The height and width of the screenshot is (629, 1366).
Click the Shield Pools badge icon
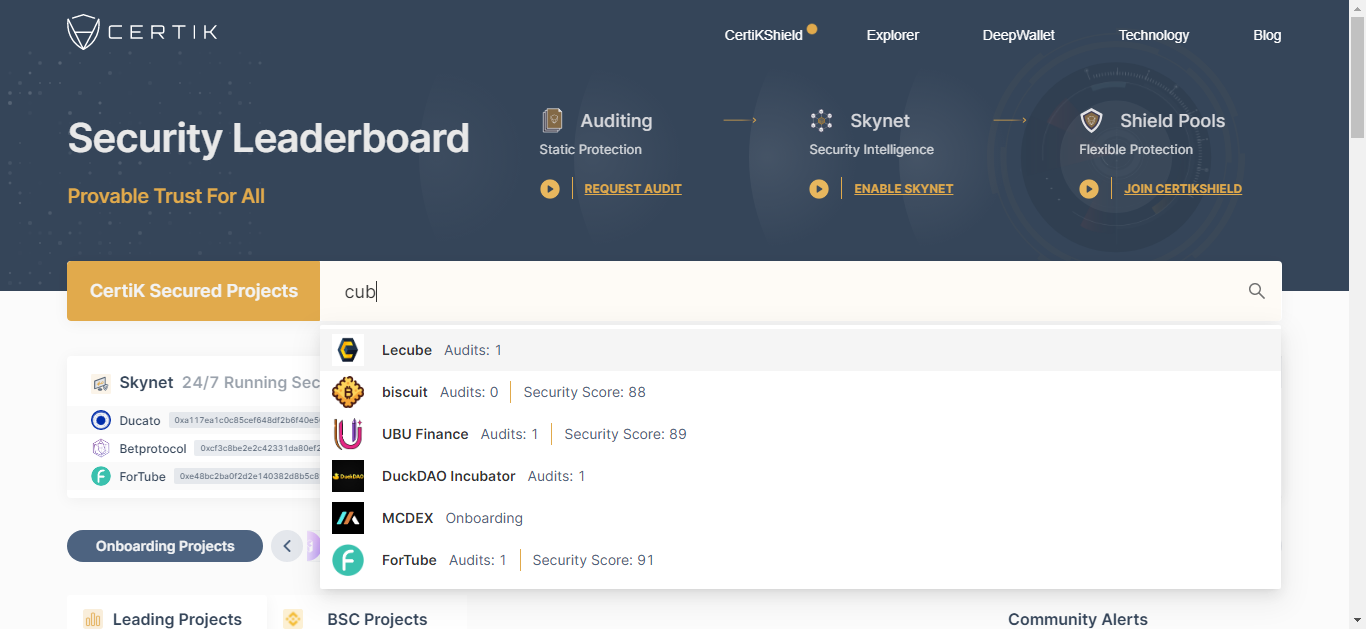point(1092,121)
